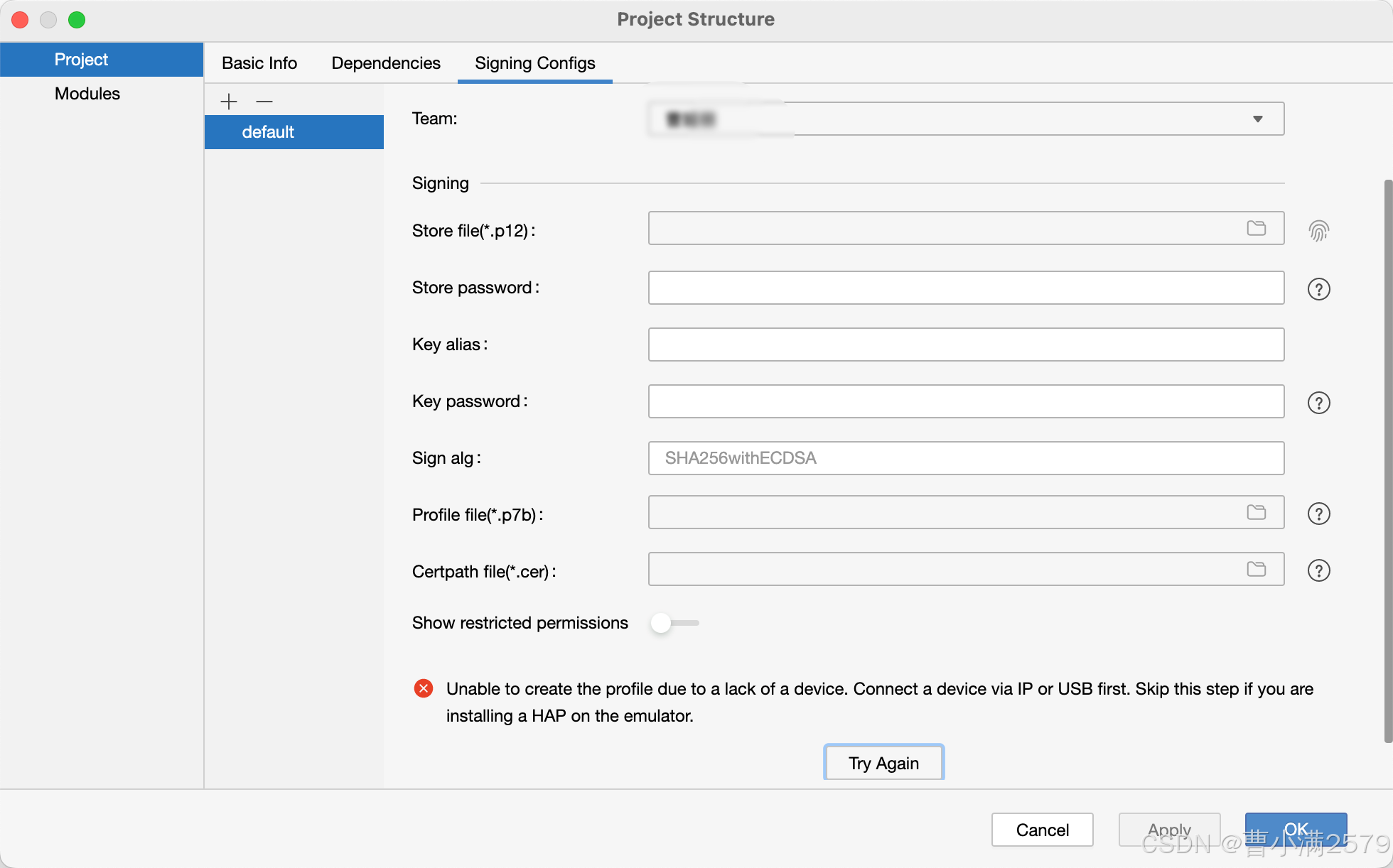
Task: Open the help icon next to Store password
Action: point(1318,289)
